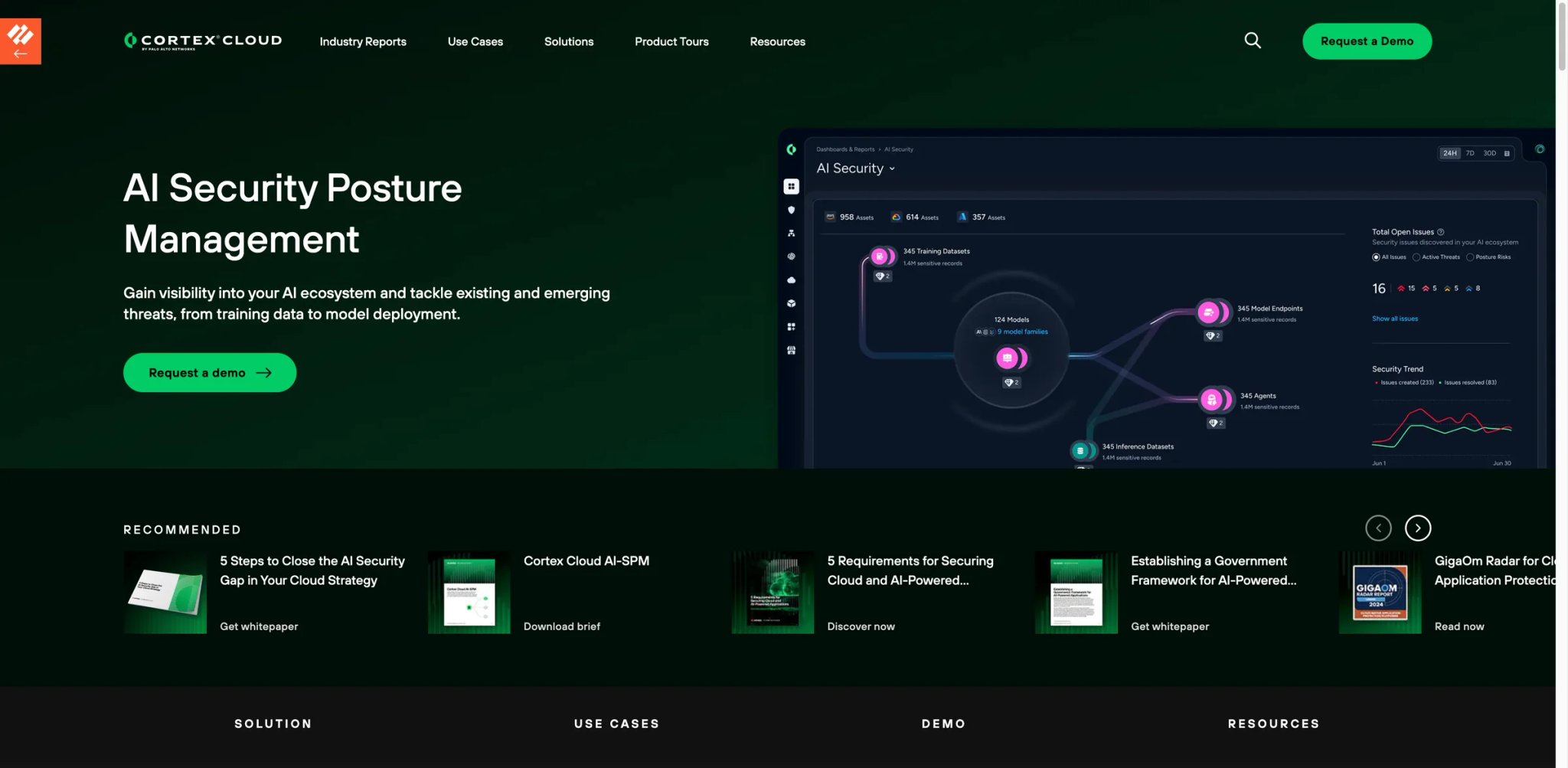
Task: Switch time range to 7D
Action: [1470, 153]
